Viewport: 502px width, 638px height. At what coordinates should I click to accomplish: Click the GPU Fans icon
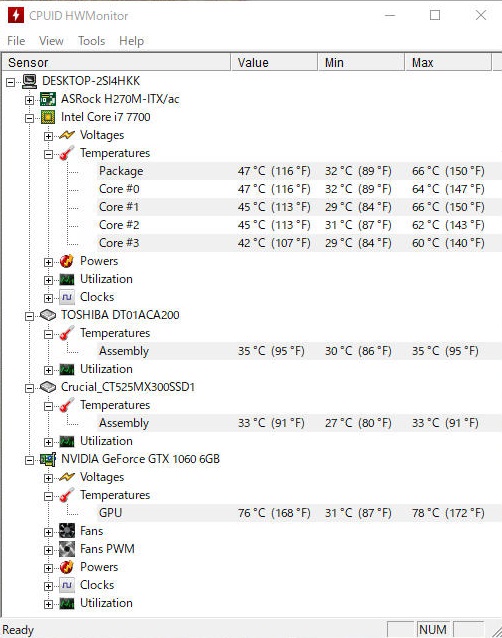click(x=67, y=531)
